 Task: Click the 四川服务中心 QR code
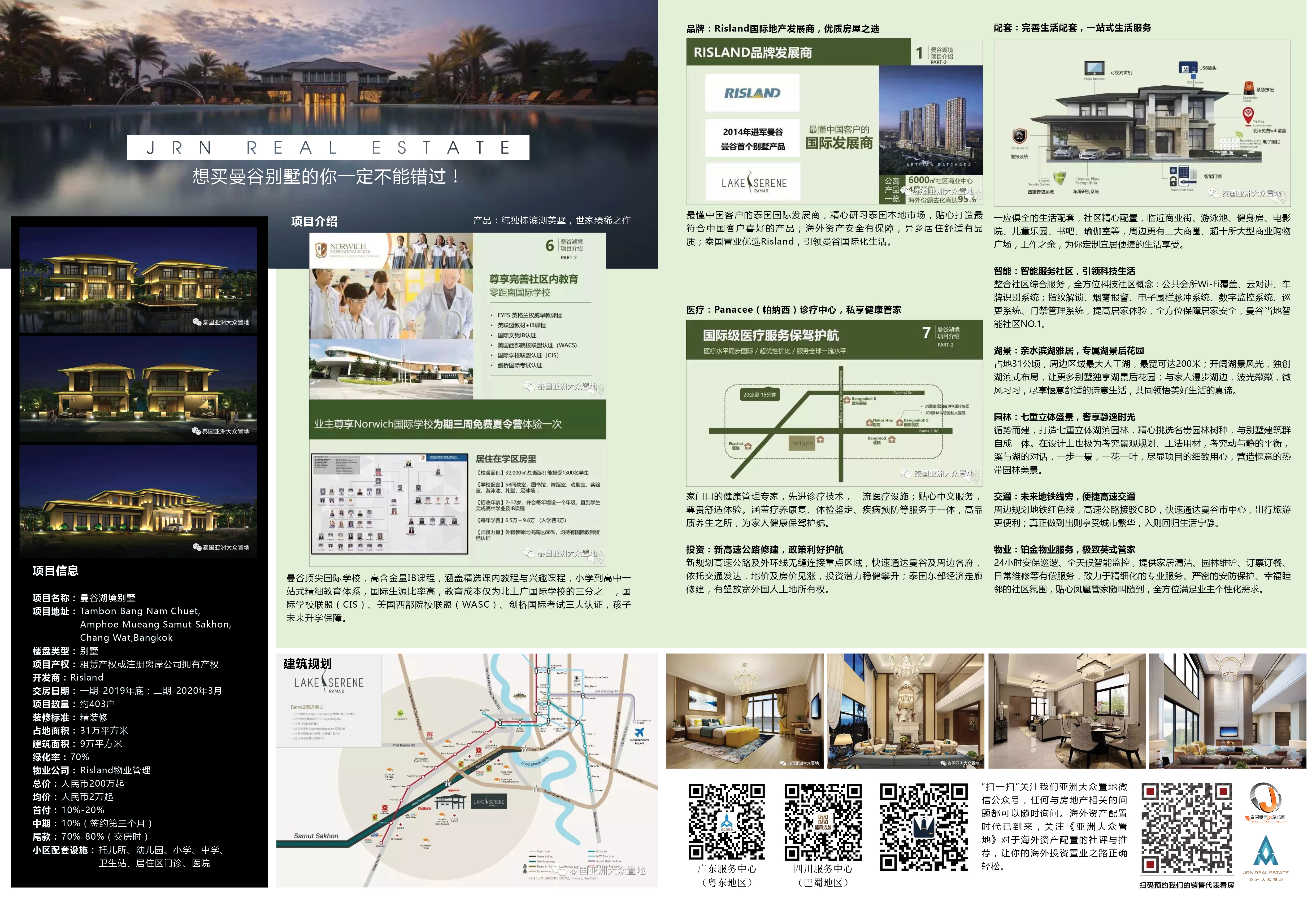tap(823, 822)
